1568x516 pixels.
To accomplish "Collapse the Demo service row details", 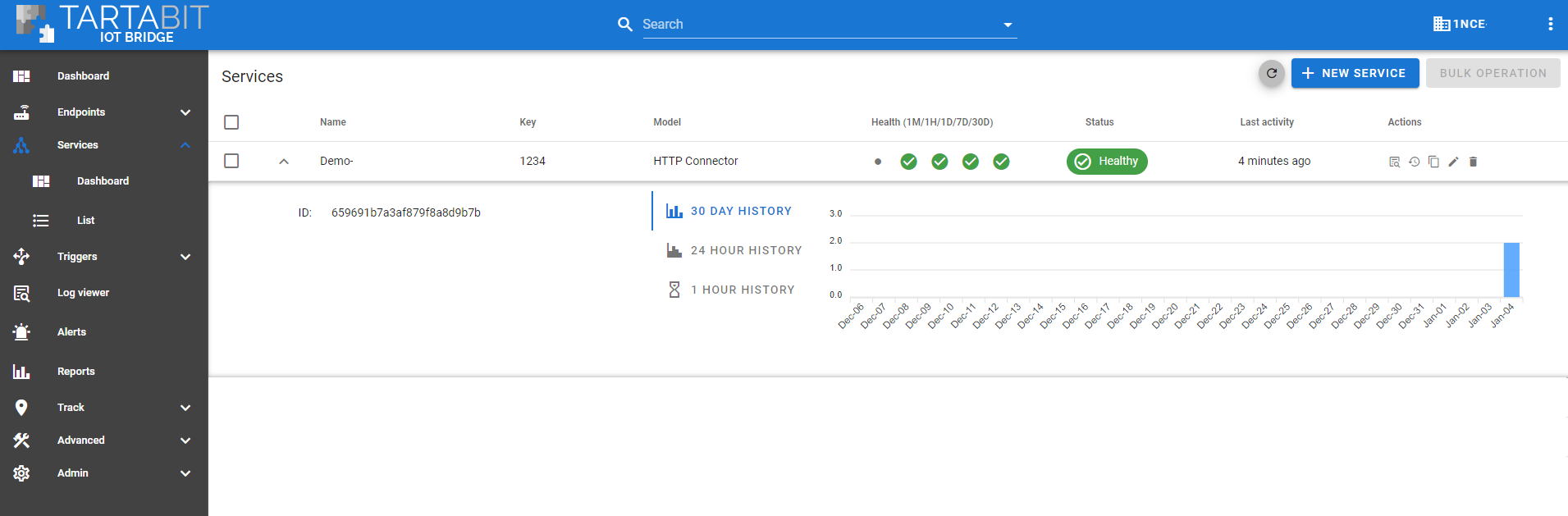I will point(284,162).
